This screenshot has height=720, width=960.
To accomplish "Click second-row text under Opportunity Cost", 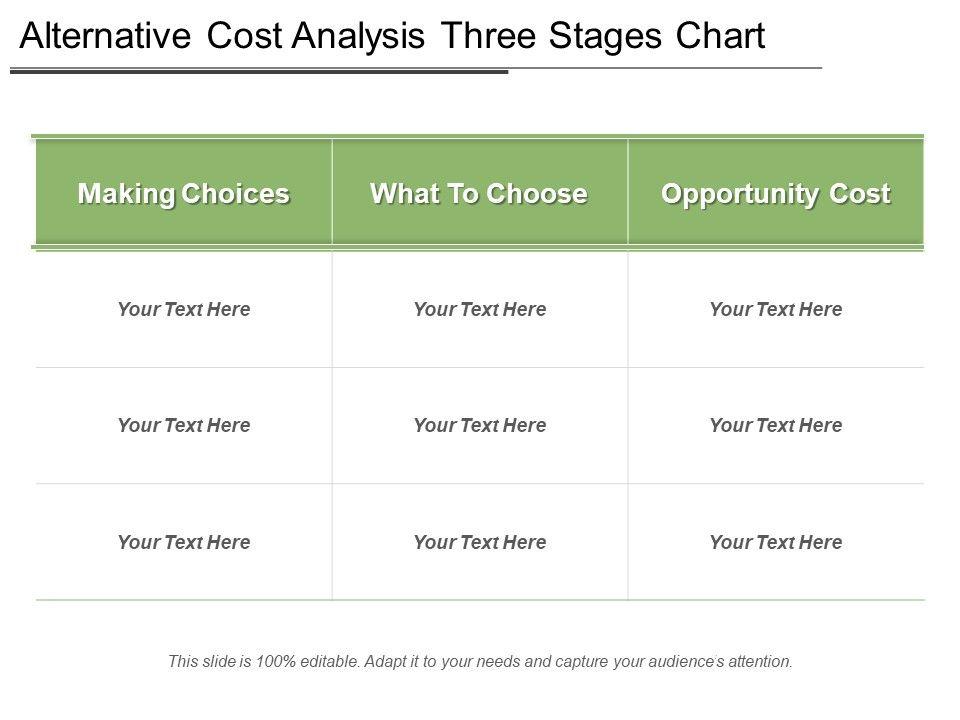I will pyautogui.click(x=776, y=426).
